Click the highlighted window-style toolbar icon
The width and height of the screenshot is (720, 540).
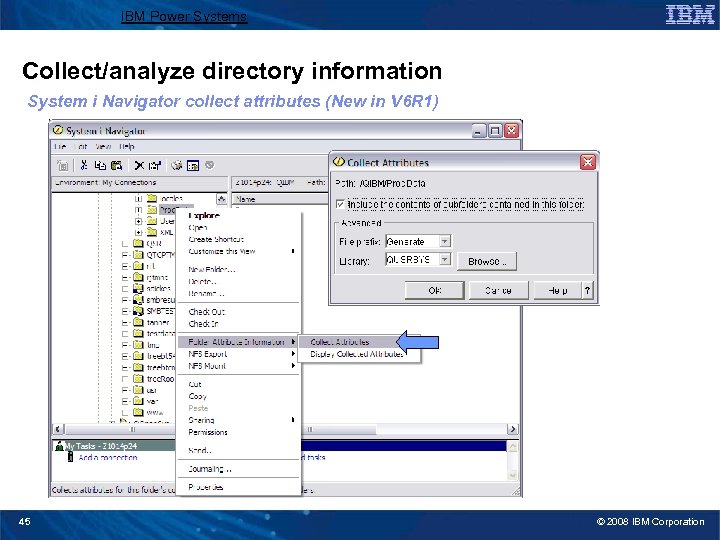tap(193, 165)
